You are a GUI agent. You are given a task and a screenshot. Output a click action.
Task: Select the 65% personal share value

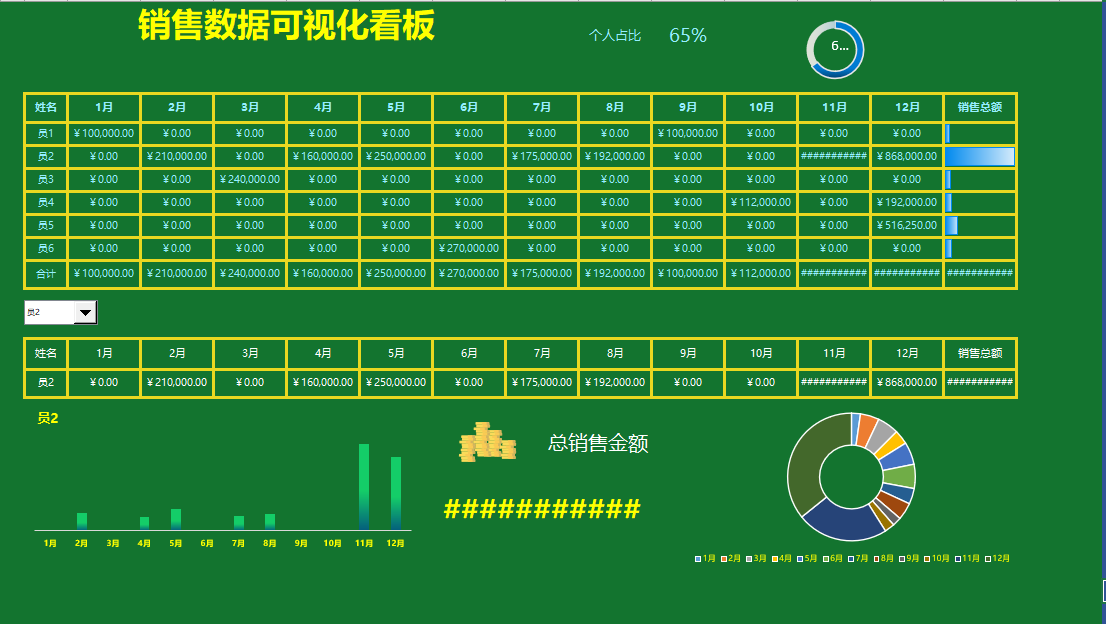(x=688, y=35)
